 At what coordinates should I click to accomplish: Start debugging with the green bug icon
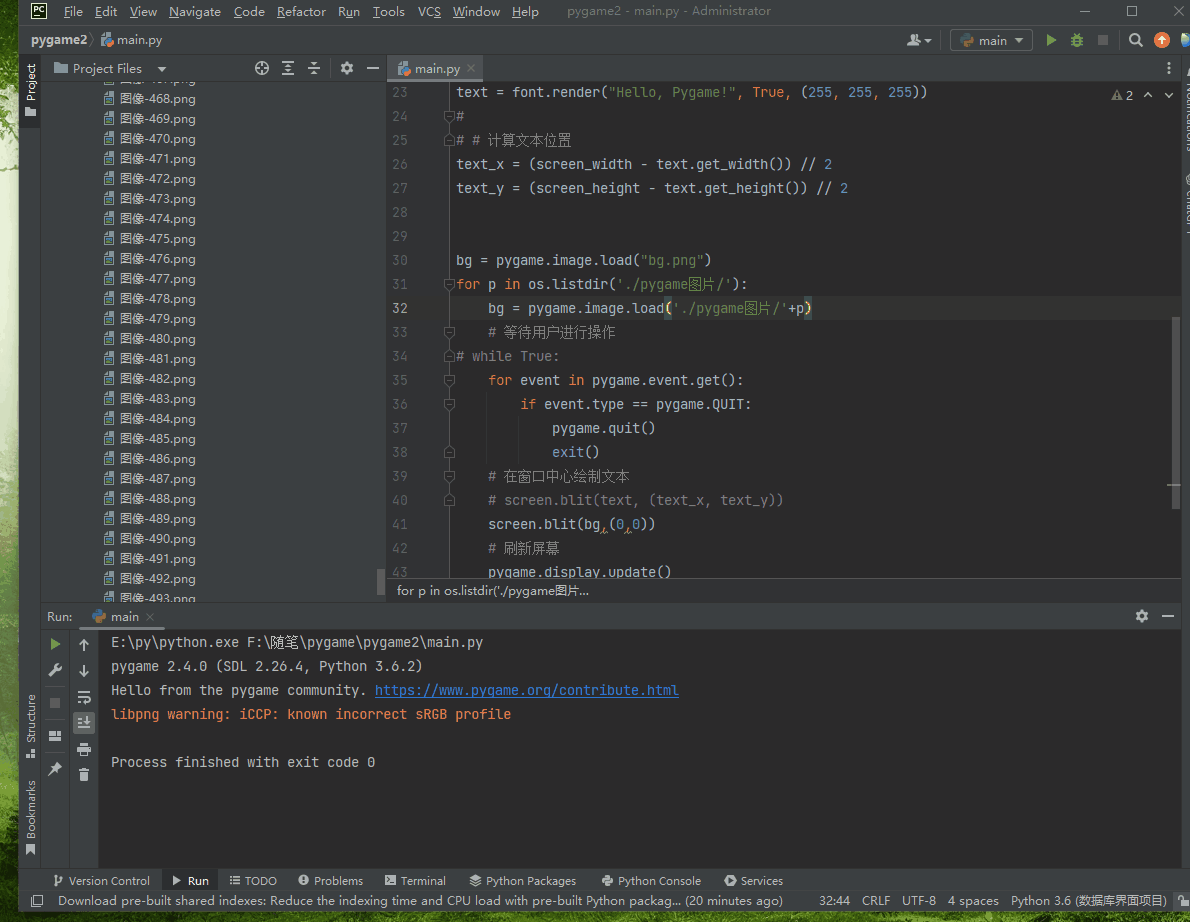pyautogui.click(x=1077, y=40)
